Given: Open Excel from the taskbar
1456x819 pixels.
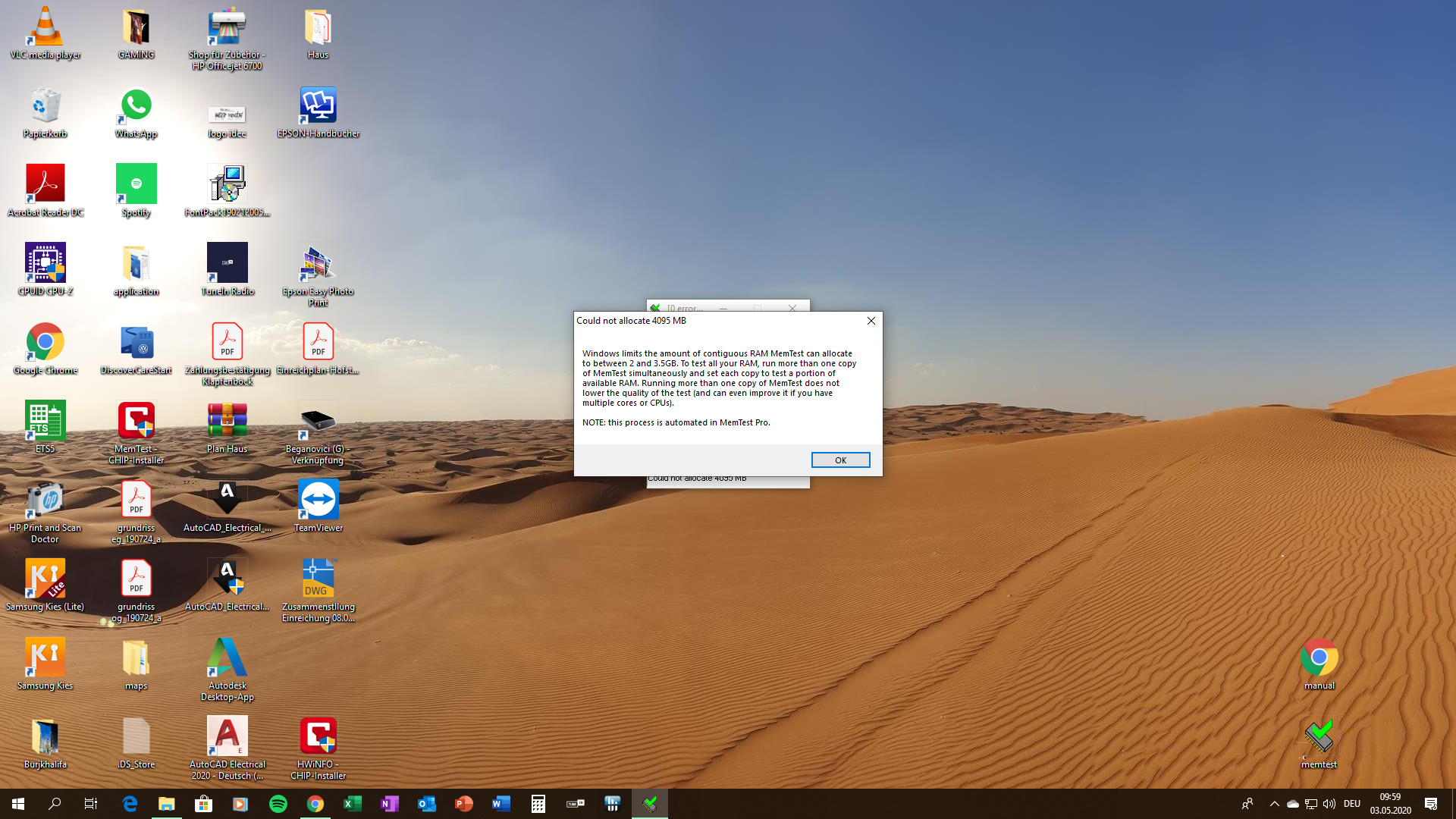Looking at the screenshot, I should [353, 804].
